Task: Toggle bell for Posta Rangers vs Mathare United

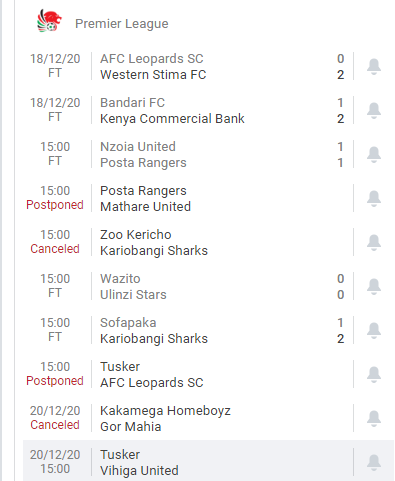Action: point(374,198)
